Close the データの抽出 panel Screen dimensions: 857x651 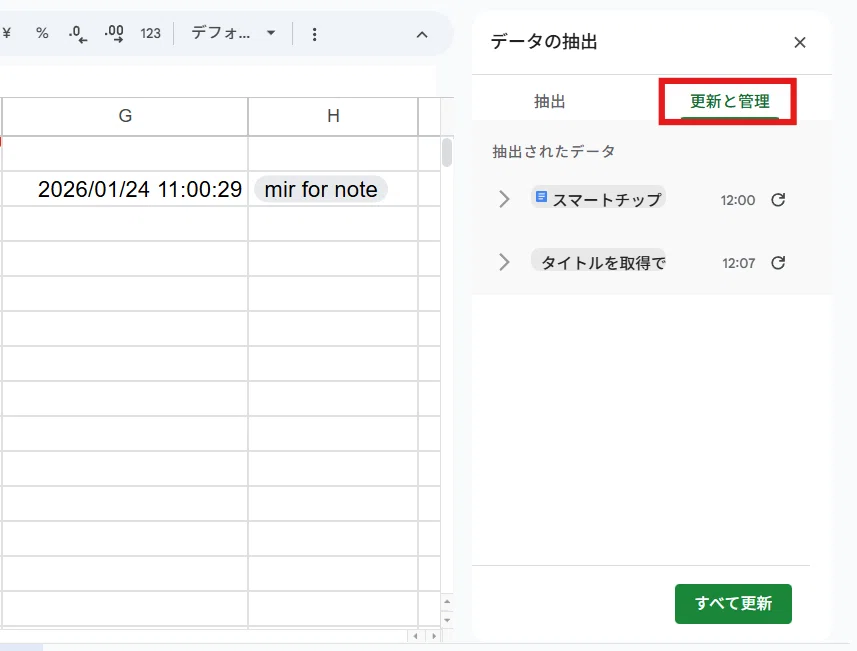tap(800, 42)
